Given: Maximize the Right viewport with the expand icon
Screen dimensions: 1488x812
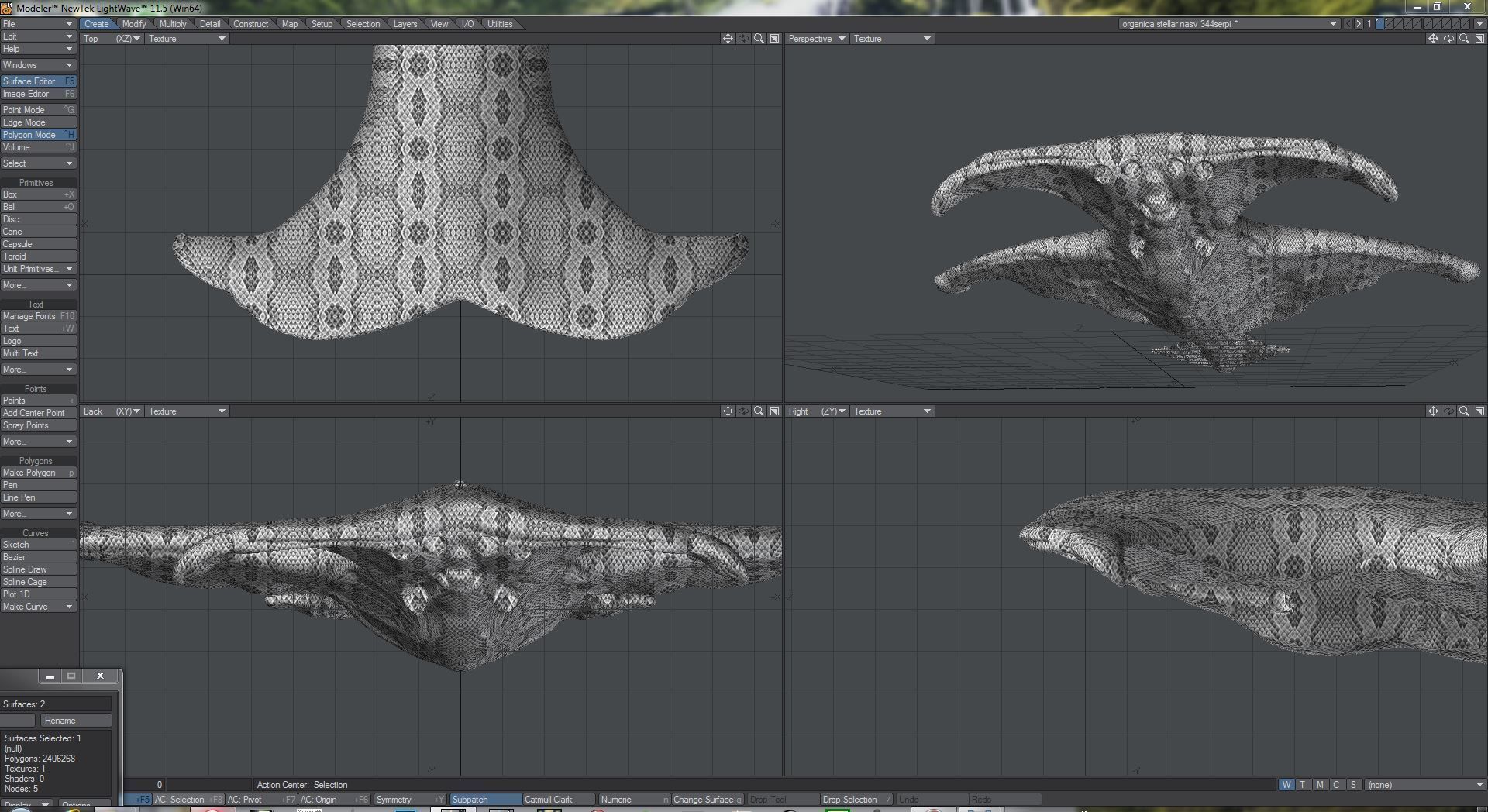Looking at the screenshot, I should tap(1479, 411).
